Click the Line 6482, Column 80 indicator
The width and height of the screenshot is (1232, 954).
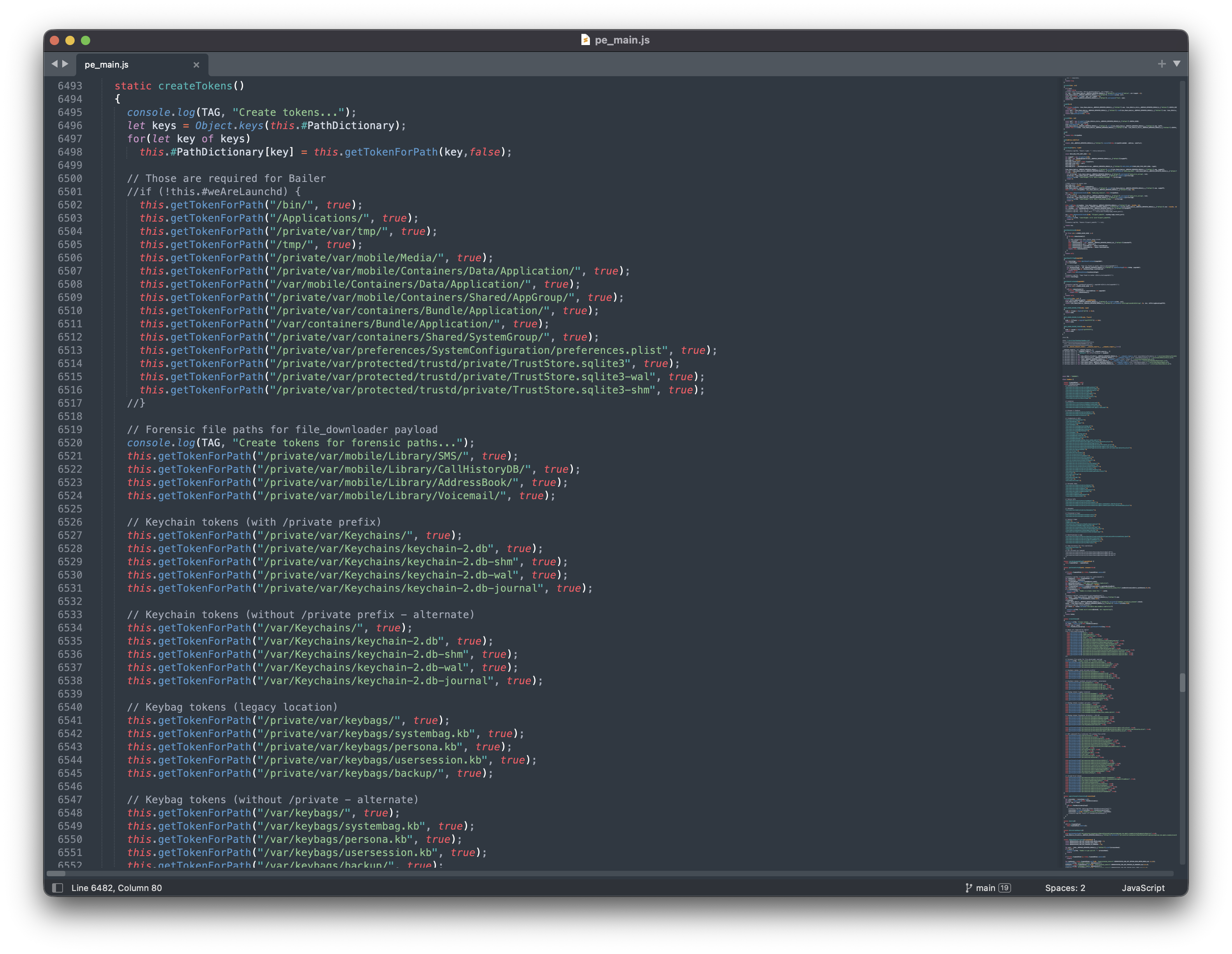(x=116, y=888)
